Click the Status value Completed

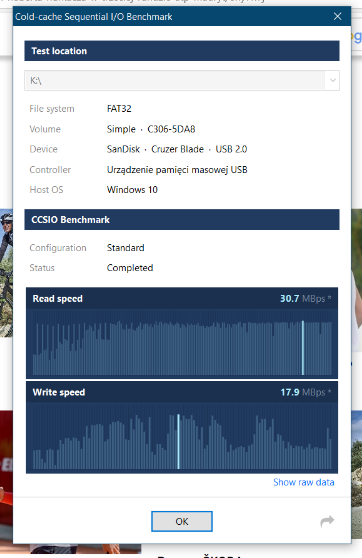130,268
